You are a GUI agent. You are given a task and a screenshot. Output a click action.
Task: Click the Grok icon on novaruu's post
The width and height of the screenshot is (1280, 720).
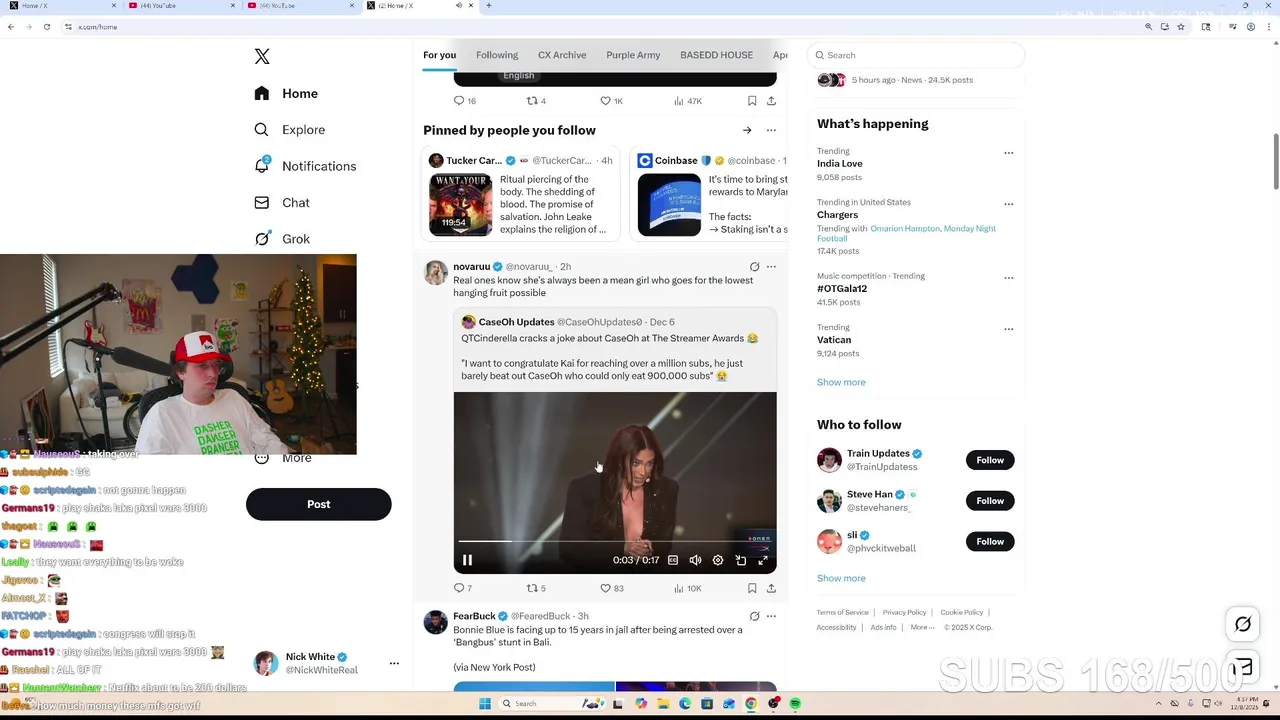(754, 267)
